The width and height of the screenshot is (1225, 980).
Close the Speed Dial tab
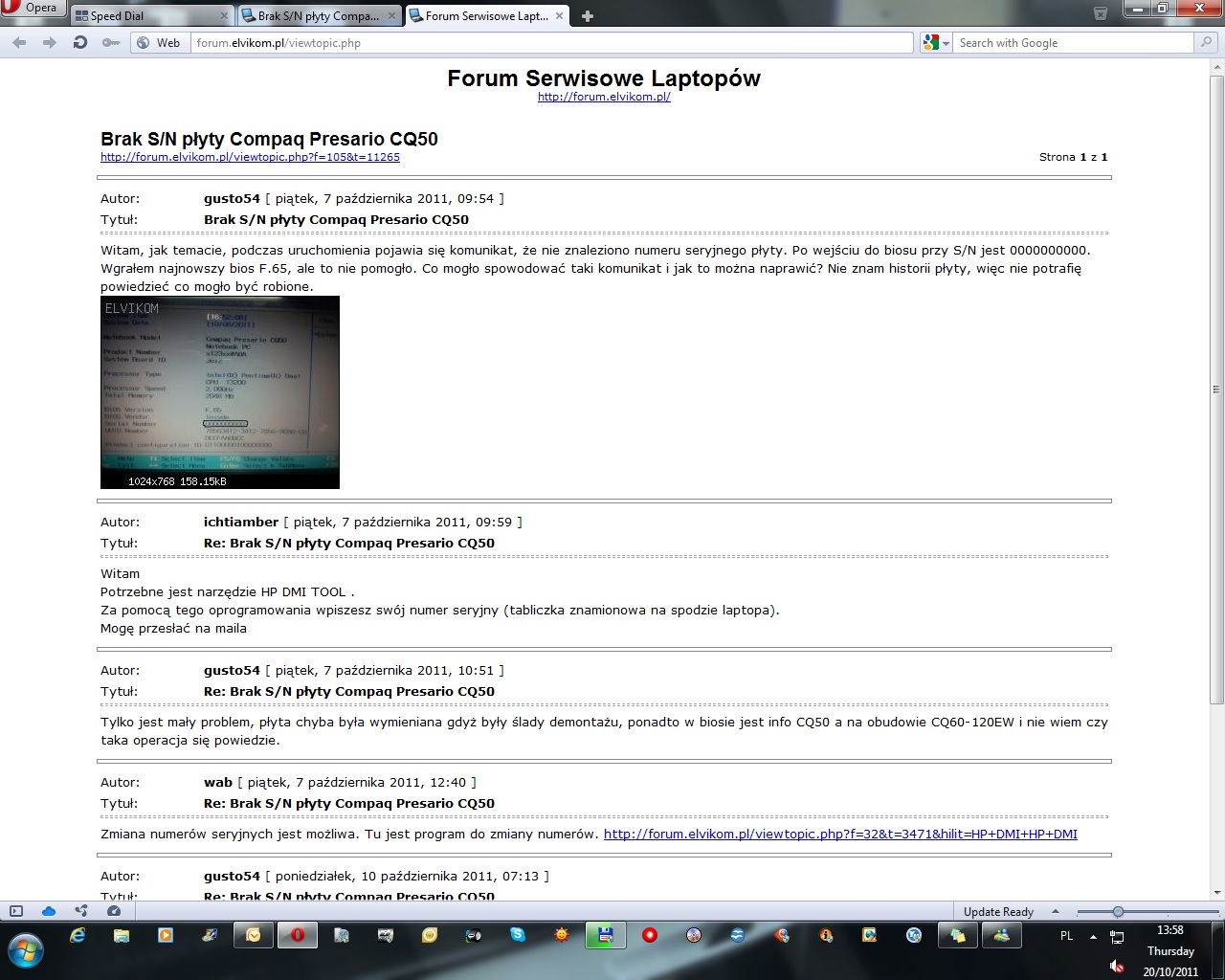click(x=225, y=16)
